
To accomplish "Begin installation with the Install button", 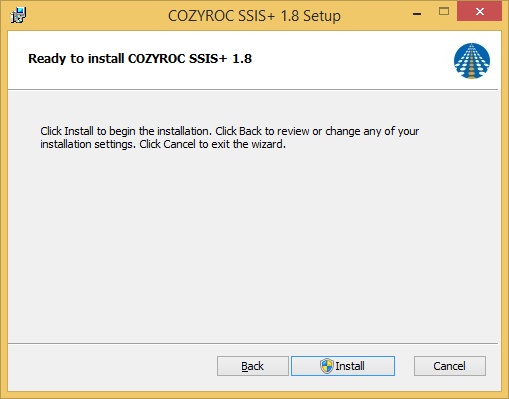I will coord(343,366).
